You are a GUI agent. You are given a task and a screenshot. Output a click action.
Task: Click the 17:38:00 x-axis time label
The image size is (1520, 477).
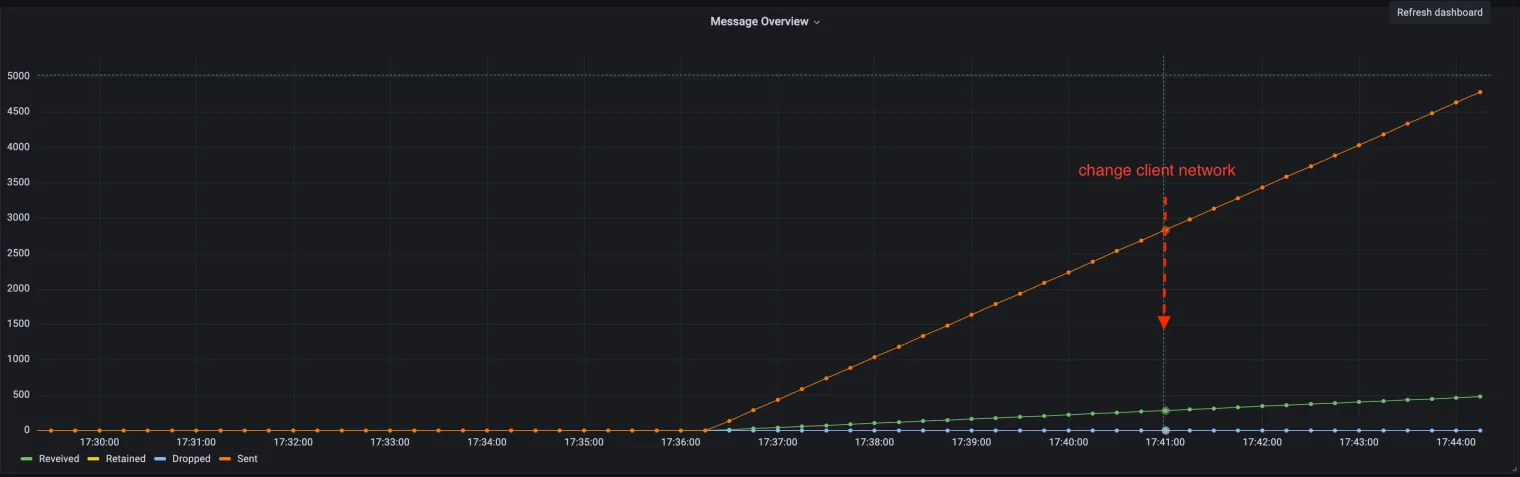875,441
